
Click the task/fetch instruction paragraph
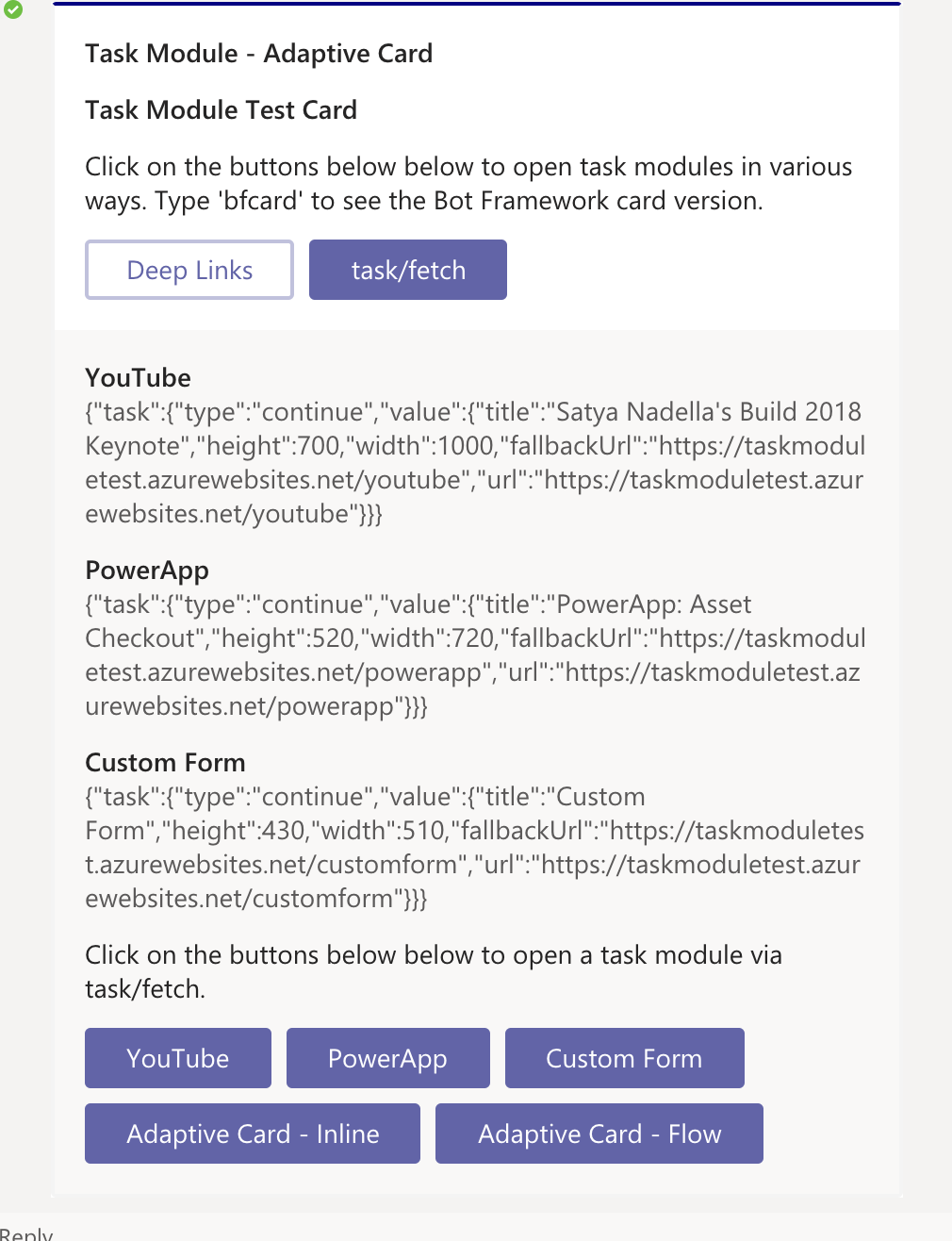(x=434, y=971)
